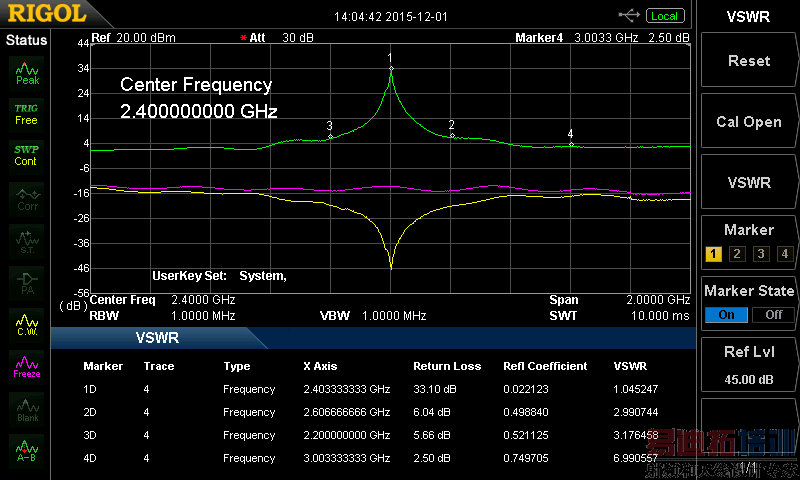Click the Local mode indicator

coord(665,16)
